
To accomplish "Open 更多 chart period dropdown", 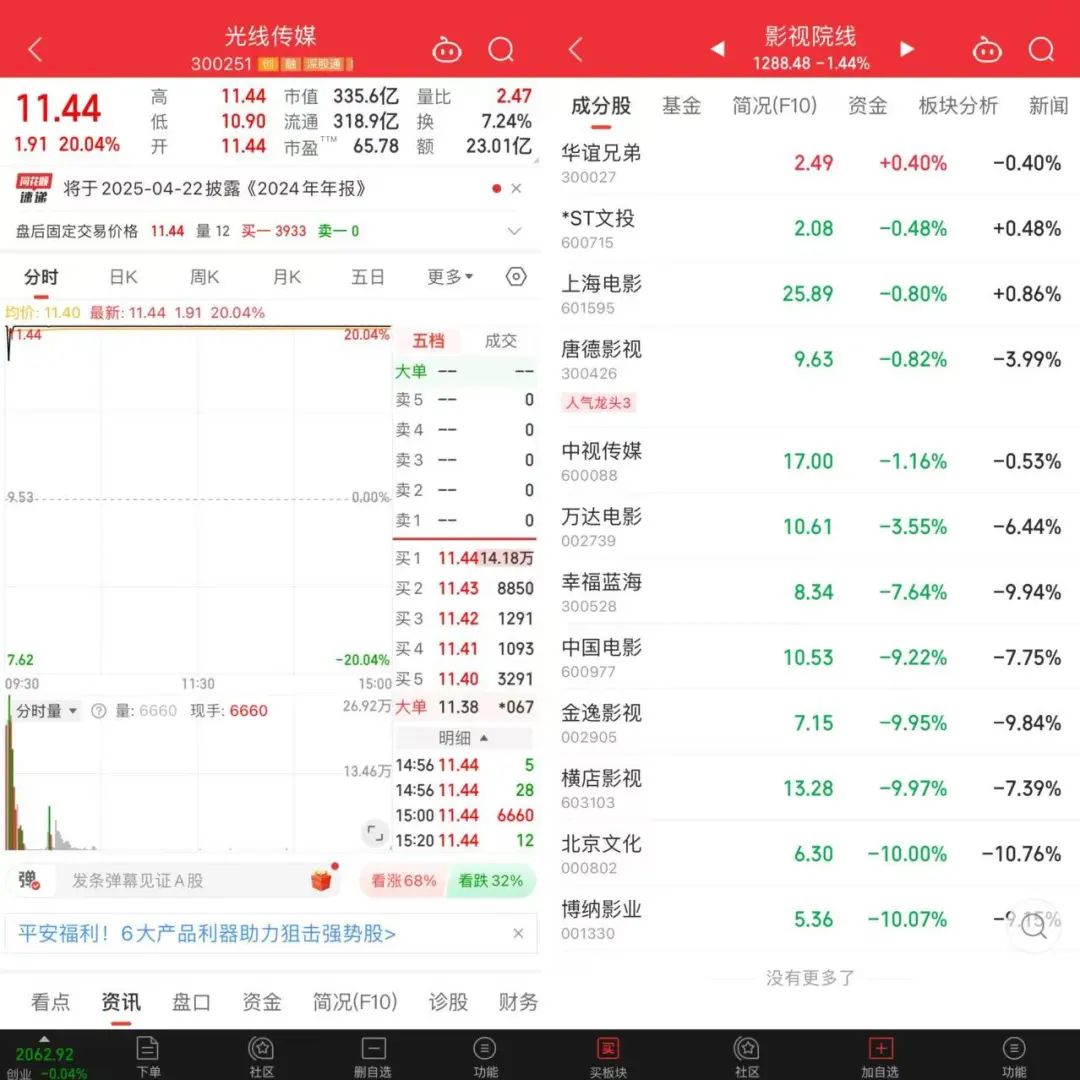I will pos(450,277).
